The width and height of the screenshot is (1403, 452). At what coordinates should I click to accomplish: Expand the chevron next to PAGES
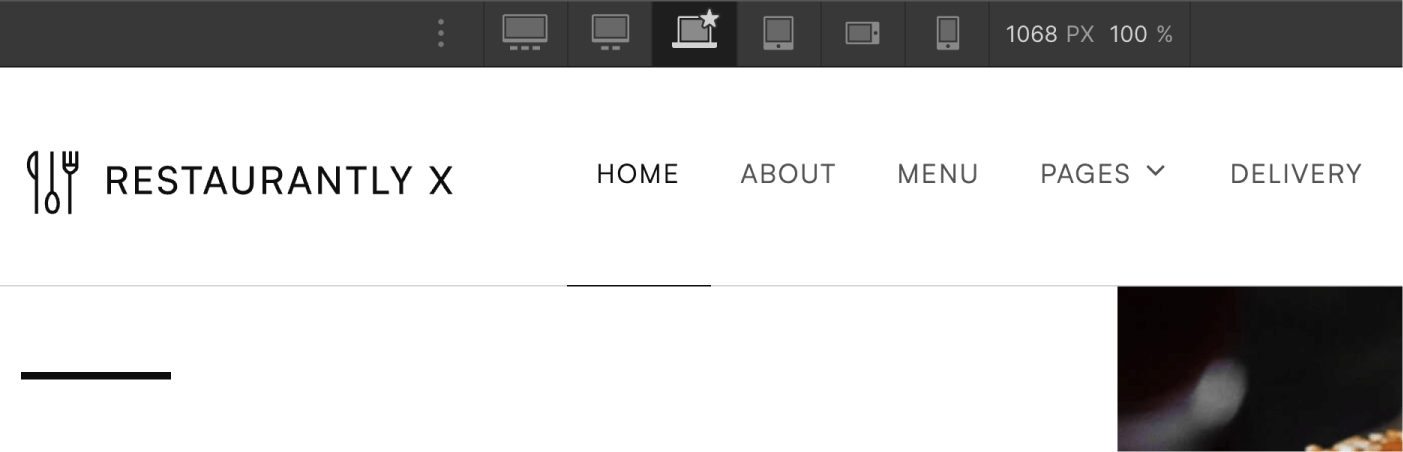pos(1155,171)
